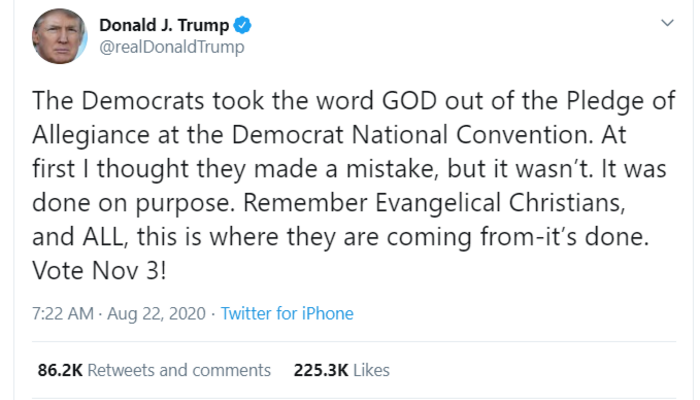700x400 pixels.
Task: Open the tweet options chevron menu
Action: click(667, 23)
